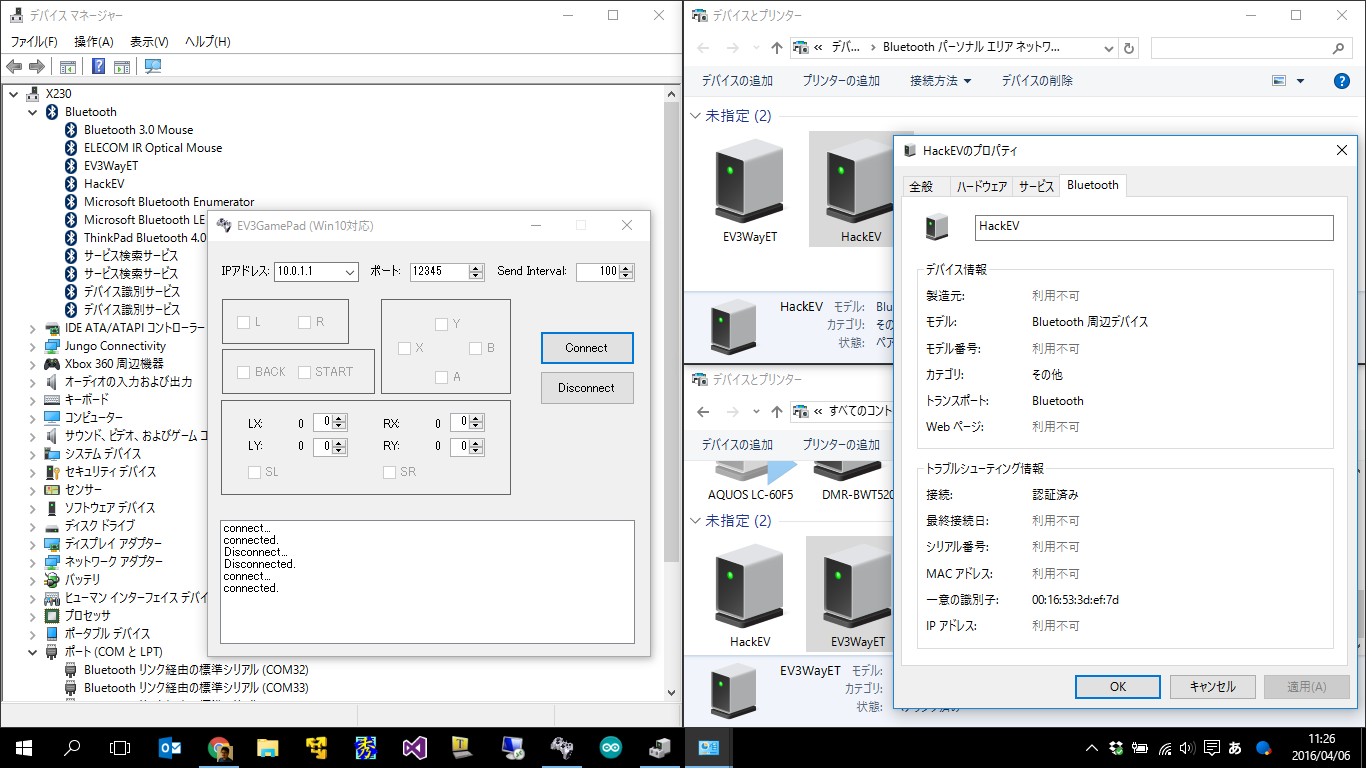The image size is (1366, 768).
Task: Open the Arduino IDE from the taskbar
Action: tap(611, 747)
